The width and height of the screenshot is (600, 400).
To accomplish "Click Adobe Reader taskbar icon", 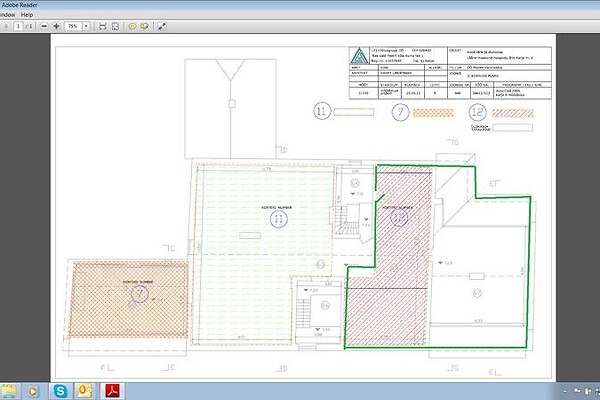I will (114, 389).
